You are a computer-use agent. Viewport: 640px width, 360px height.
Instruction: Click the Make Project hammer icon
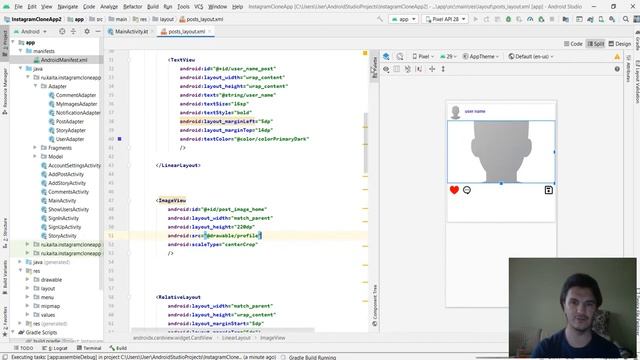380,19
